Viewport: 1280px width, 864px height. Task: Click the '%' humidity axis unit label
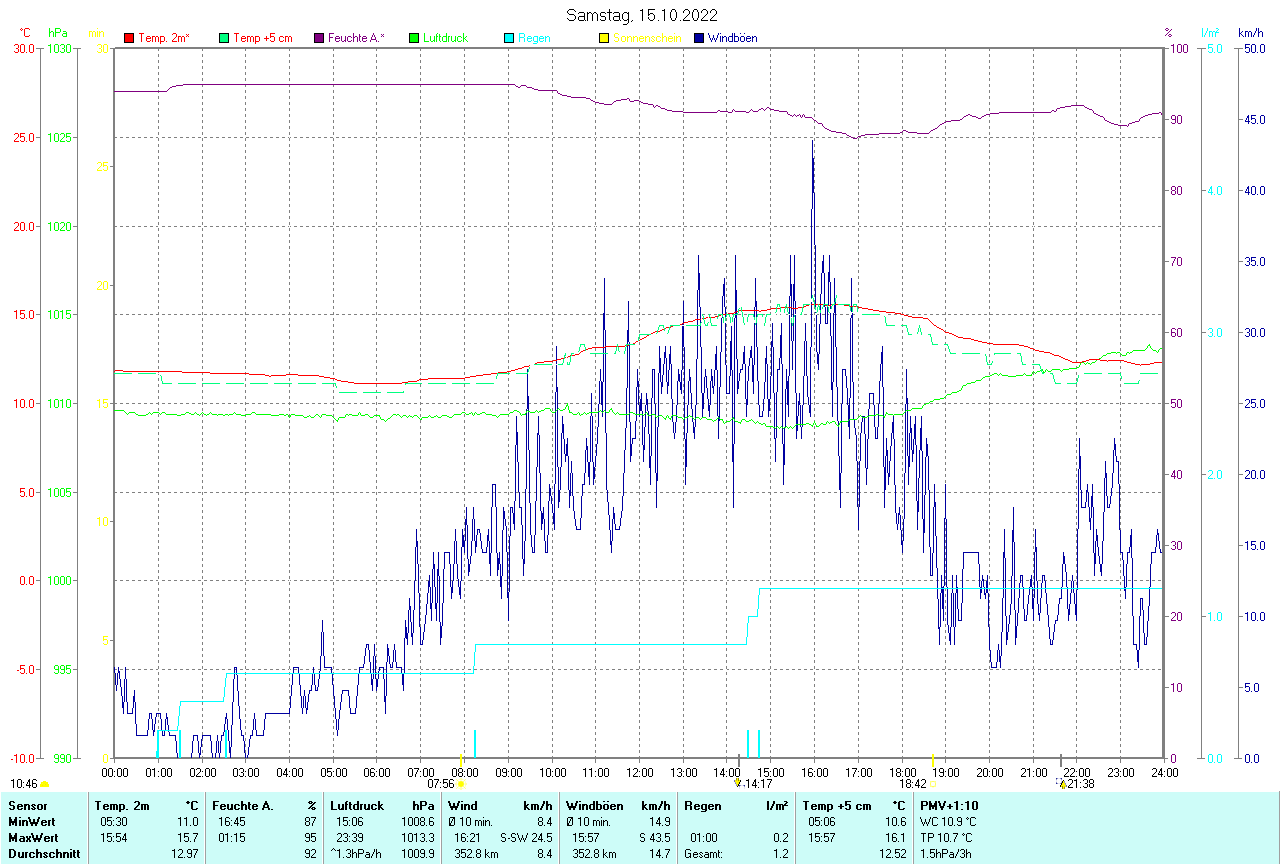pyautogui.click(x=1168, y=33)
